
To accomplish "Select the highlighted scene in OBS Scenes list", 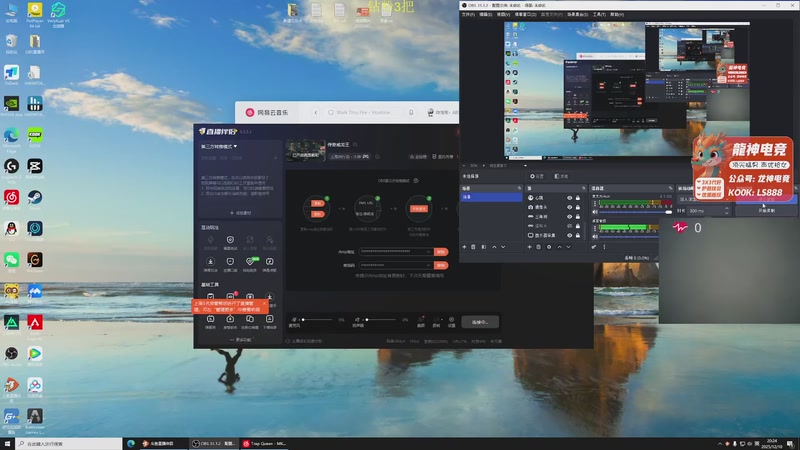I will click(491, 197).
